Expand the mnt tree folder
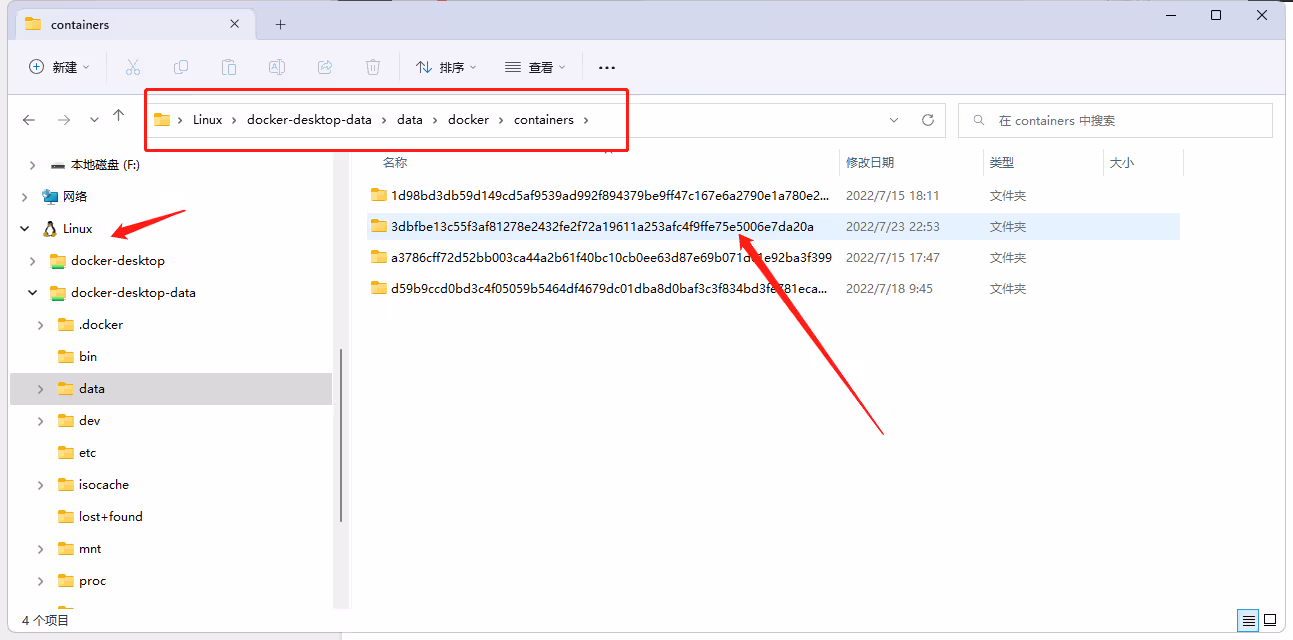The height and width of the screenshot is (640, 1293). tap(41, 549)
